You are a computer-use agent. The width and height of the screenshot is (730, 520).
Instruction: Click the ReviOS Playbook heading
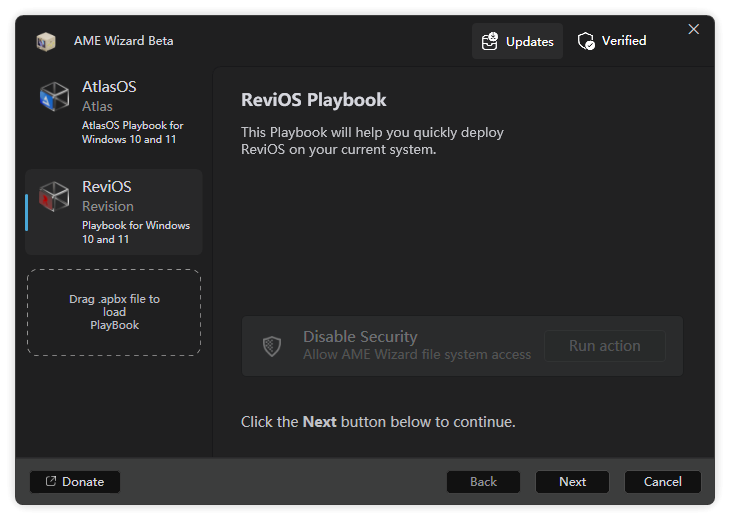(314, 100)
